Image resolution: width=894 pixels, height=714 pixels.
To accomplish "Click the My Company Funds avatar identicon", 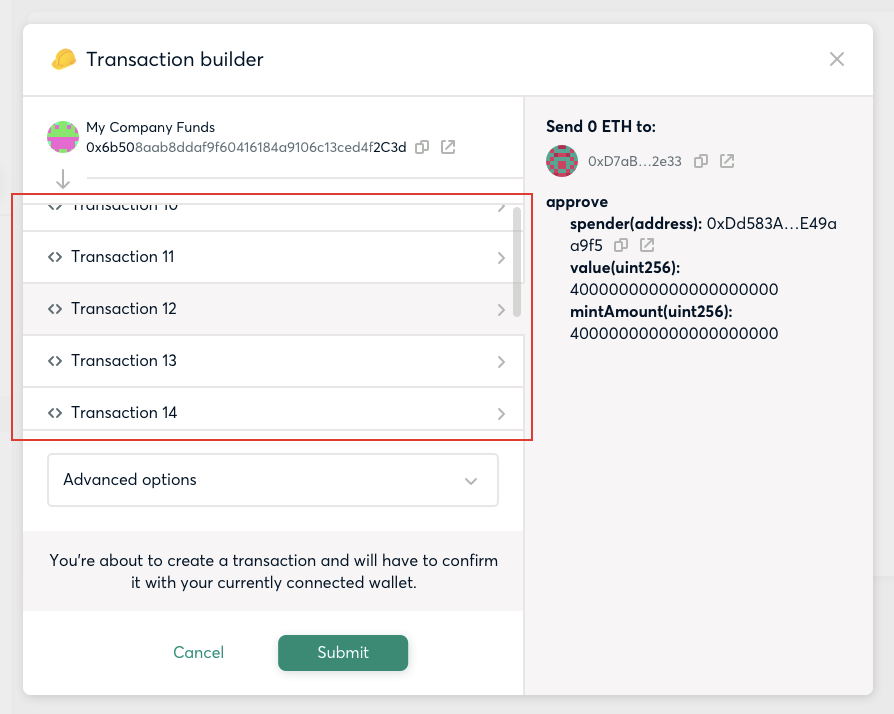I will pos(63,137).
